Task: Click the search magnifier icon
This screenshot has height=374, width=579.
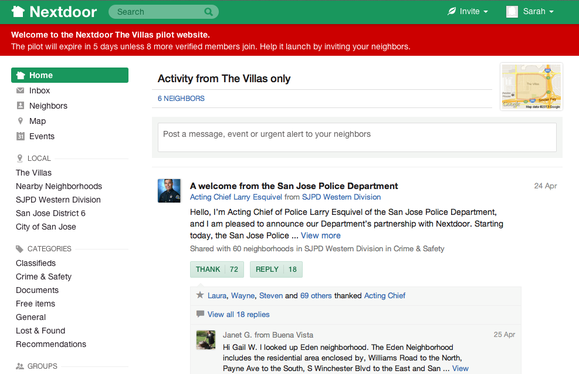Action: 208,12
